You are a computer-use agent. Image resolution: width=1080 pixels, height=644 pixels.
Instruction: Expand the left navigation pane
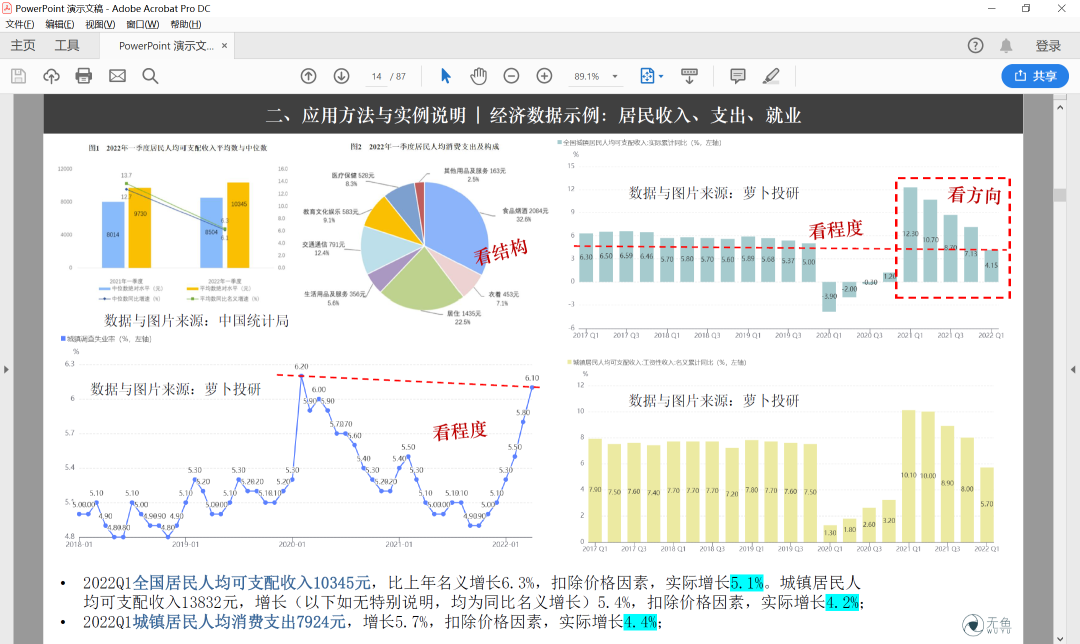pos(6,369)
